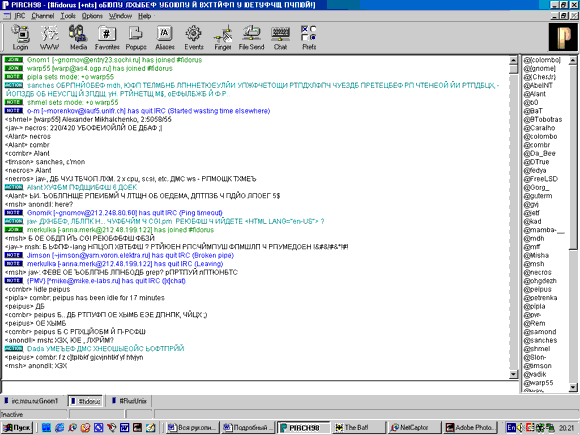
Task: Select @fedya in the nick list
Action: tap(535, 171)
